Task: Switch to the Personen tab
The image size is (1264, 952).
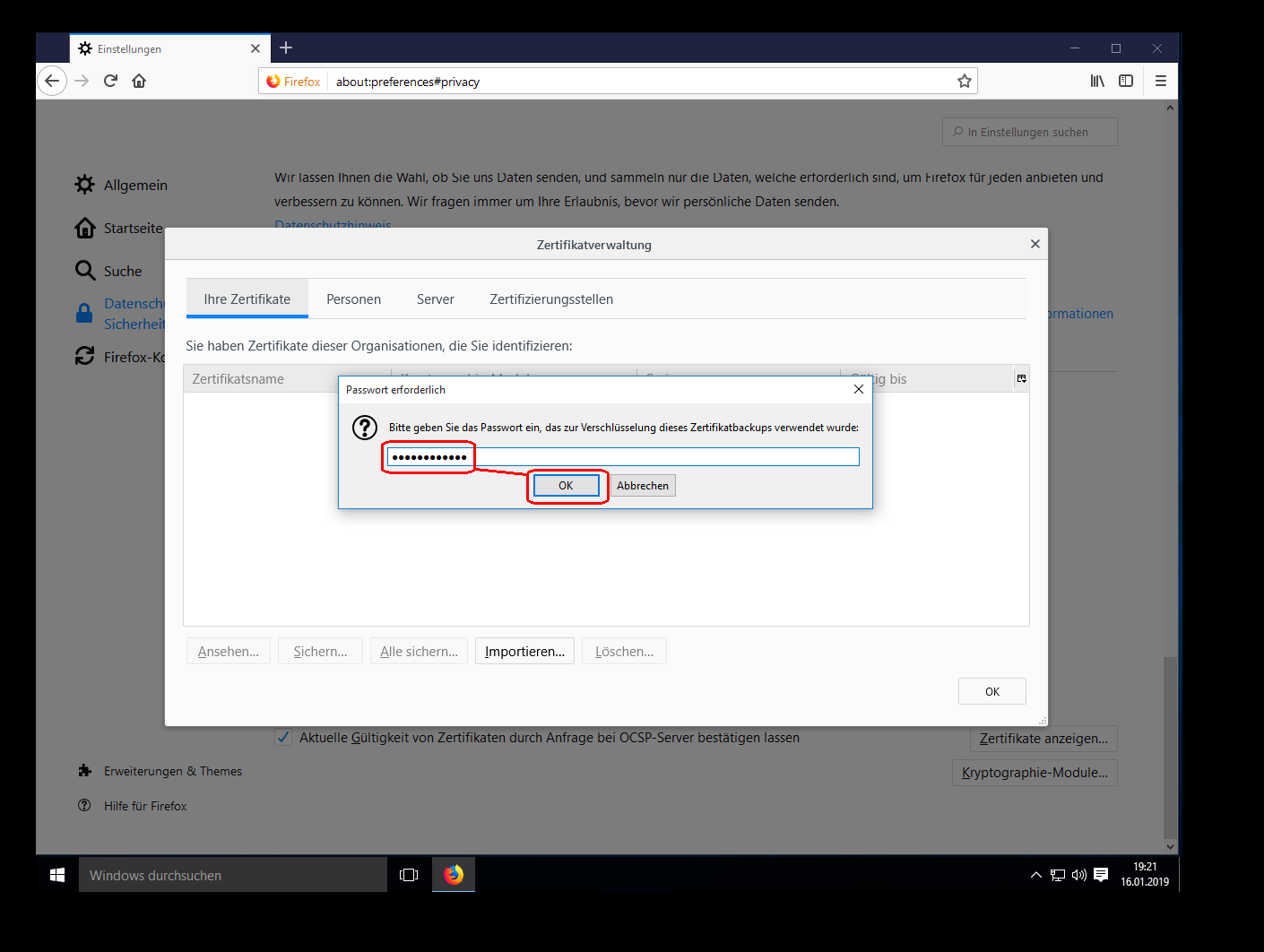Action: pos(353,299)
